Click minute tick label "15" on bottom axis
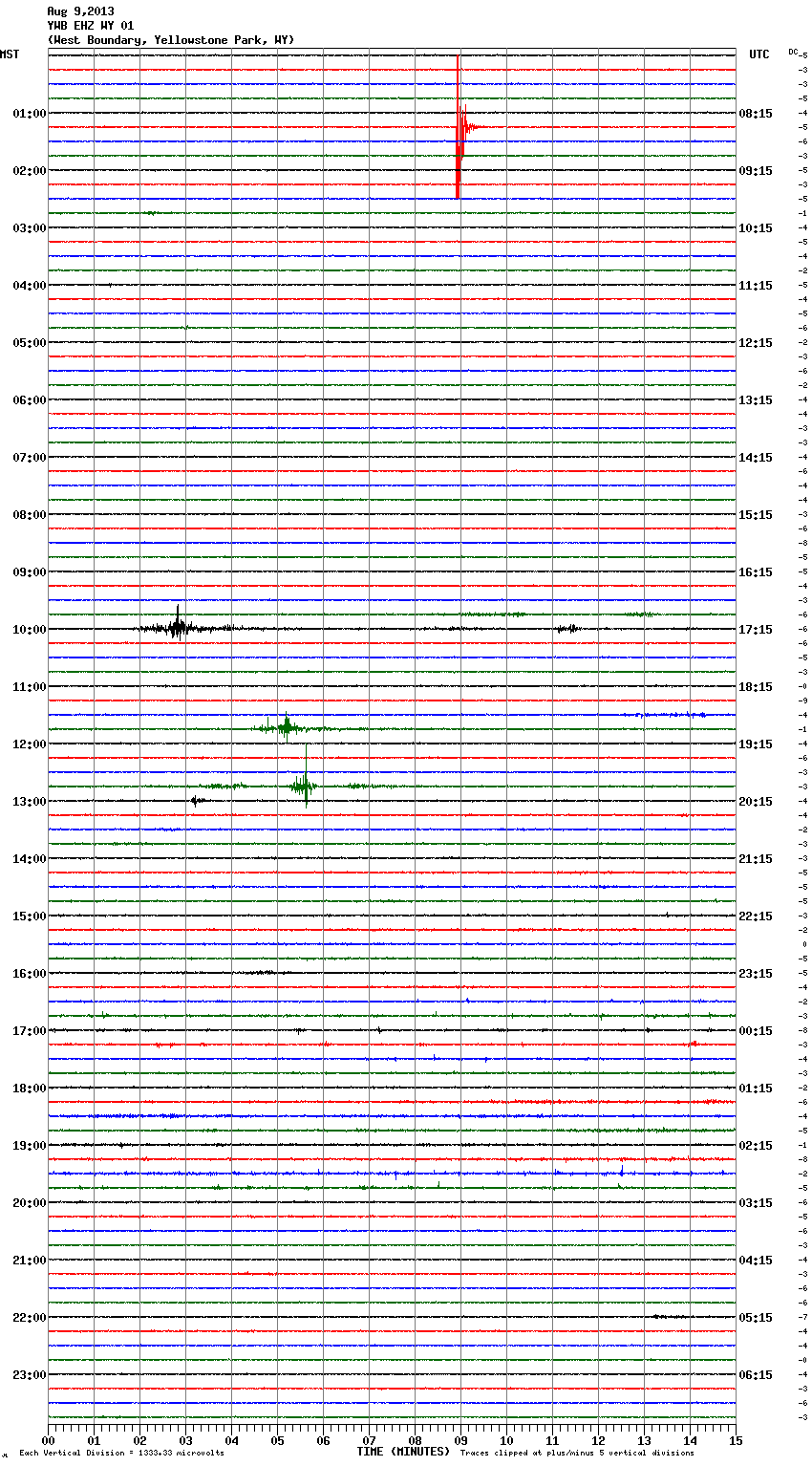The height and width of the screenshot is (1466, 812). (736, 1440)
